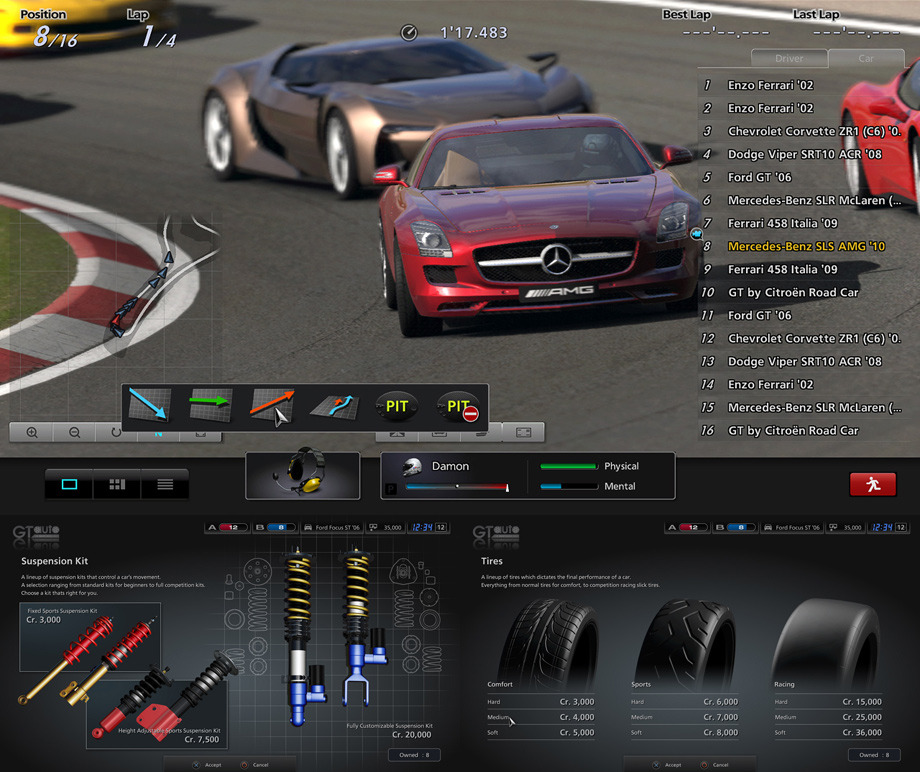Click the GT Auto logo in the Suspension Kit panel
Viewport: 920px width, 772px height.
(x=36, y=535)
